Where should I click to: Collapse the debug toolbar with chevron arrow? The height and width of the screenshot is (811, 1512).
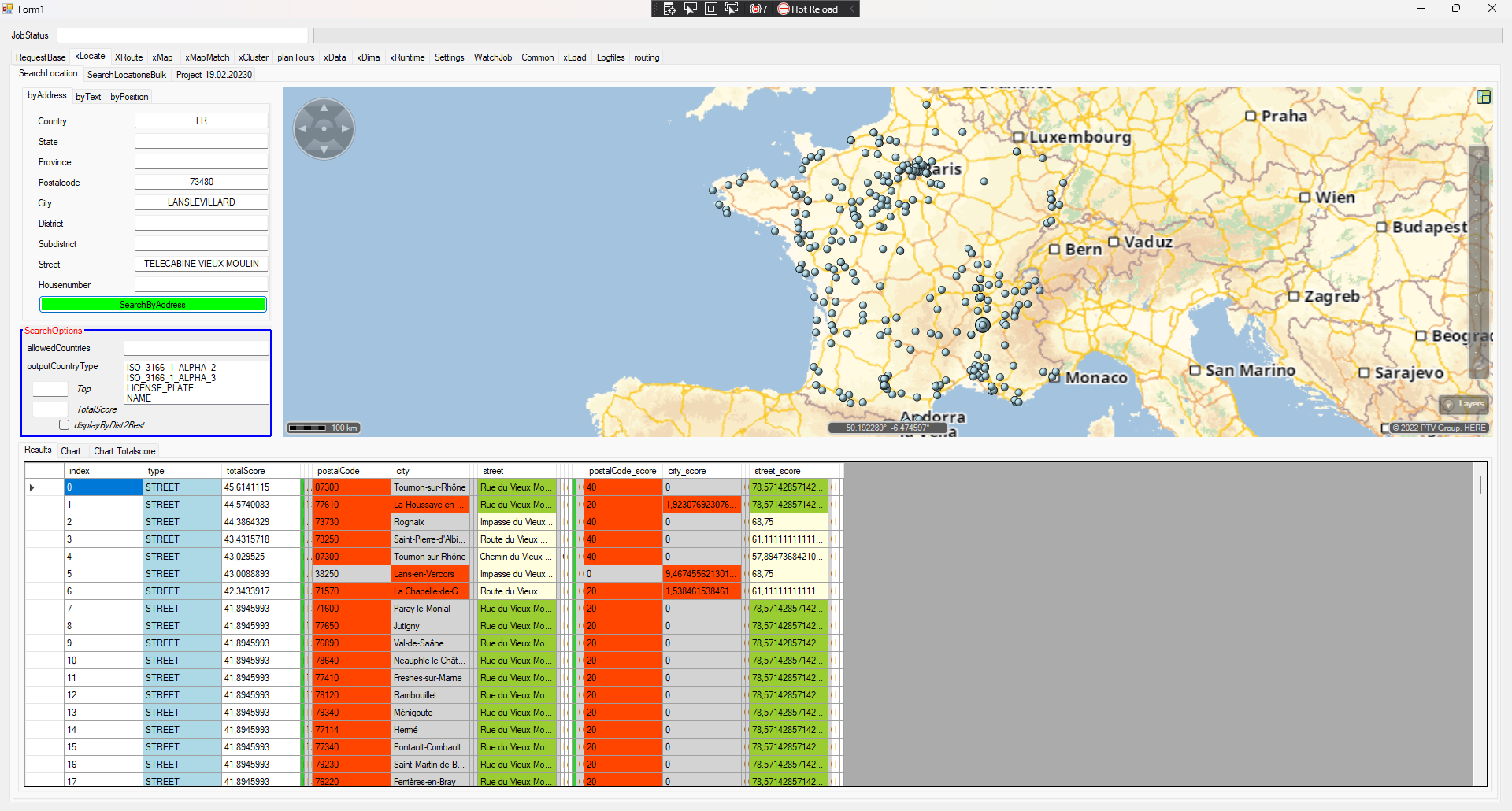tap(851, 9)
